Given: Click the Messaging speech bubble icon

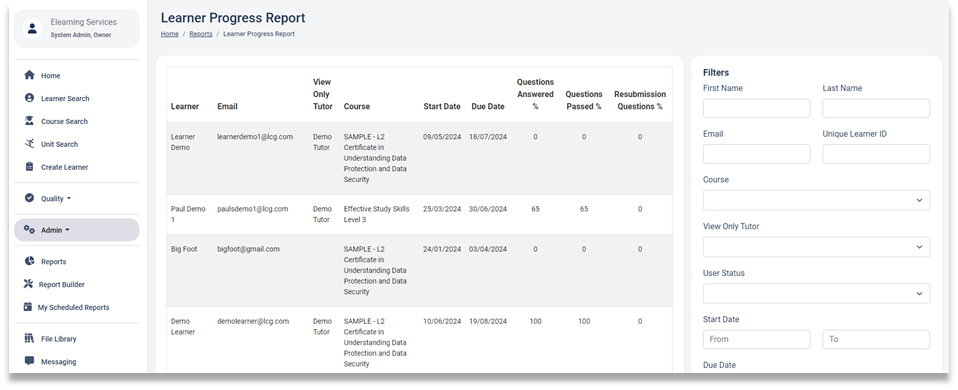Looking at the screenshot, I should tap(29, 361).
